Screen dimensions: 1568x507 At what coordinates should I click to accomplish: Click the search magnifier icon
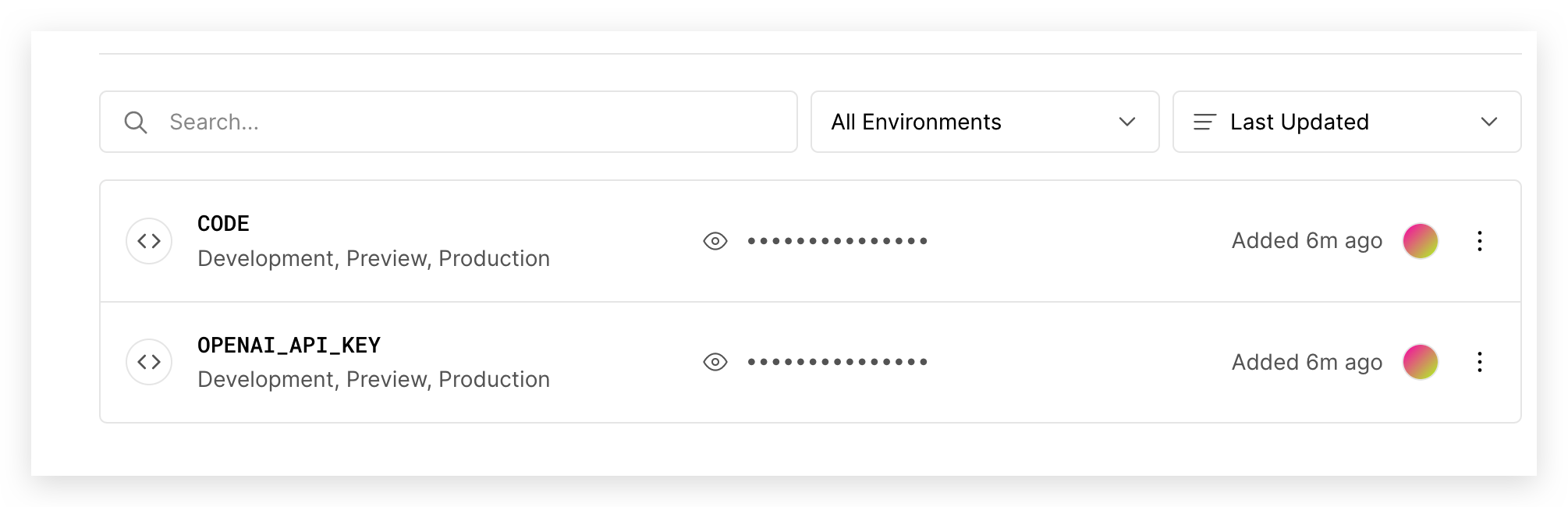pyautogui.click(x=136, y=122)
